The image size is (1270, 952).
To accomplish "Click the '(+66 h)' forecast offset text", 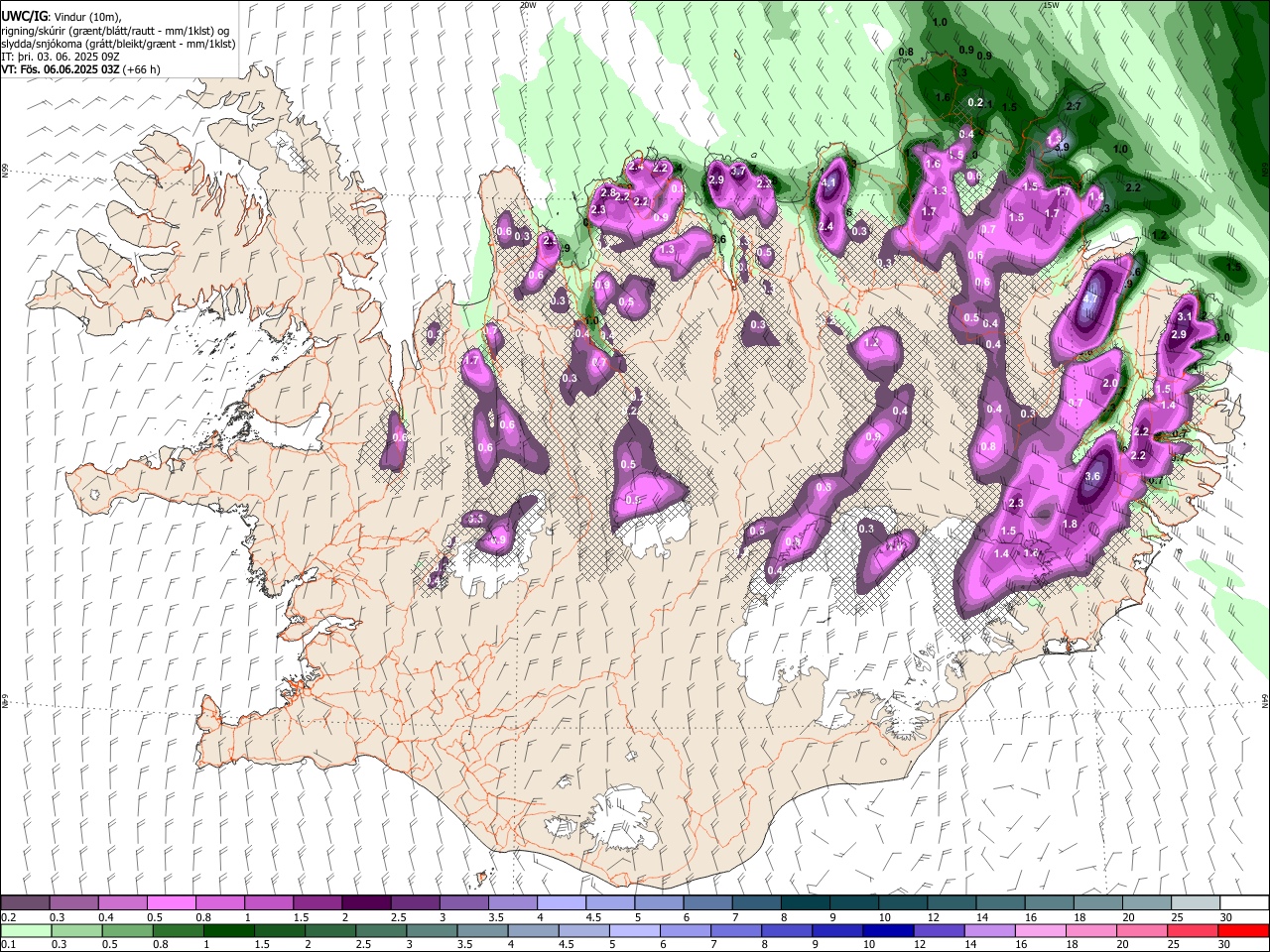I will [x=142, y=69].
